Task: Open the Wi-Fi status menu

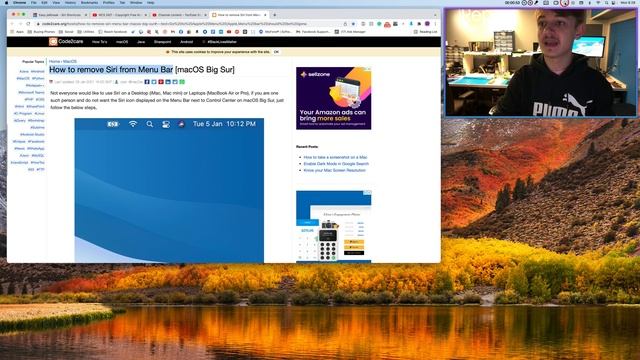Action: coord(598,2)
